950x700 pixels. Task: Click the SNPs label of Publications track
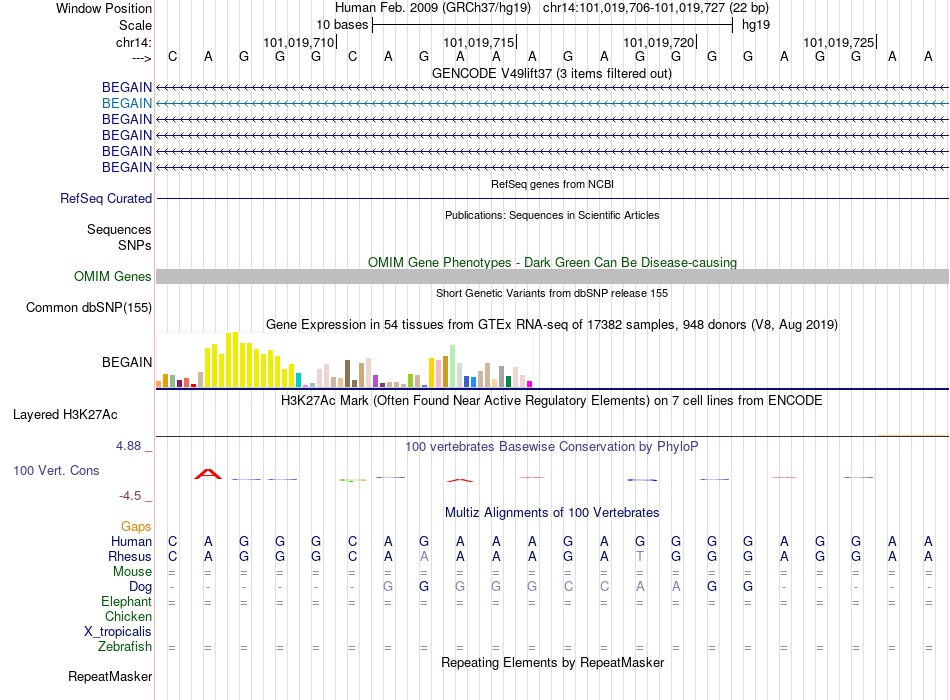135,245
